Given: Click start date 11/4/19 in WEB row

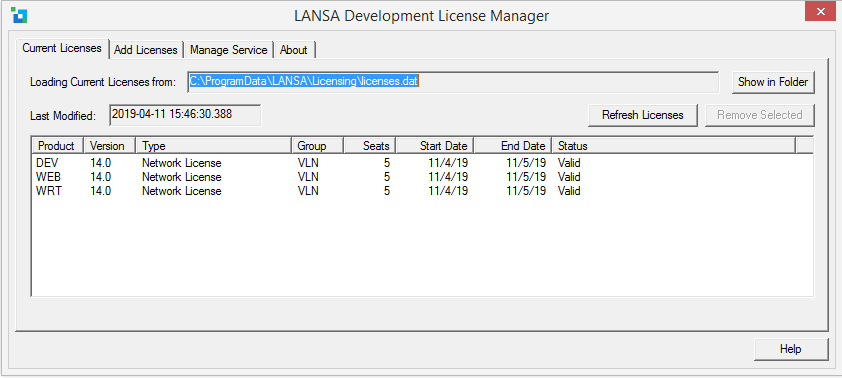Looking at the screenshot, I should coord(448,177).
